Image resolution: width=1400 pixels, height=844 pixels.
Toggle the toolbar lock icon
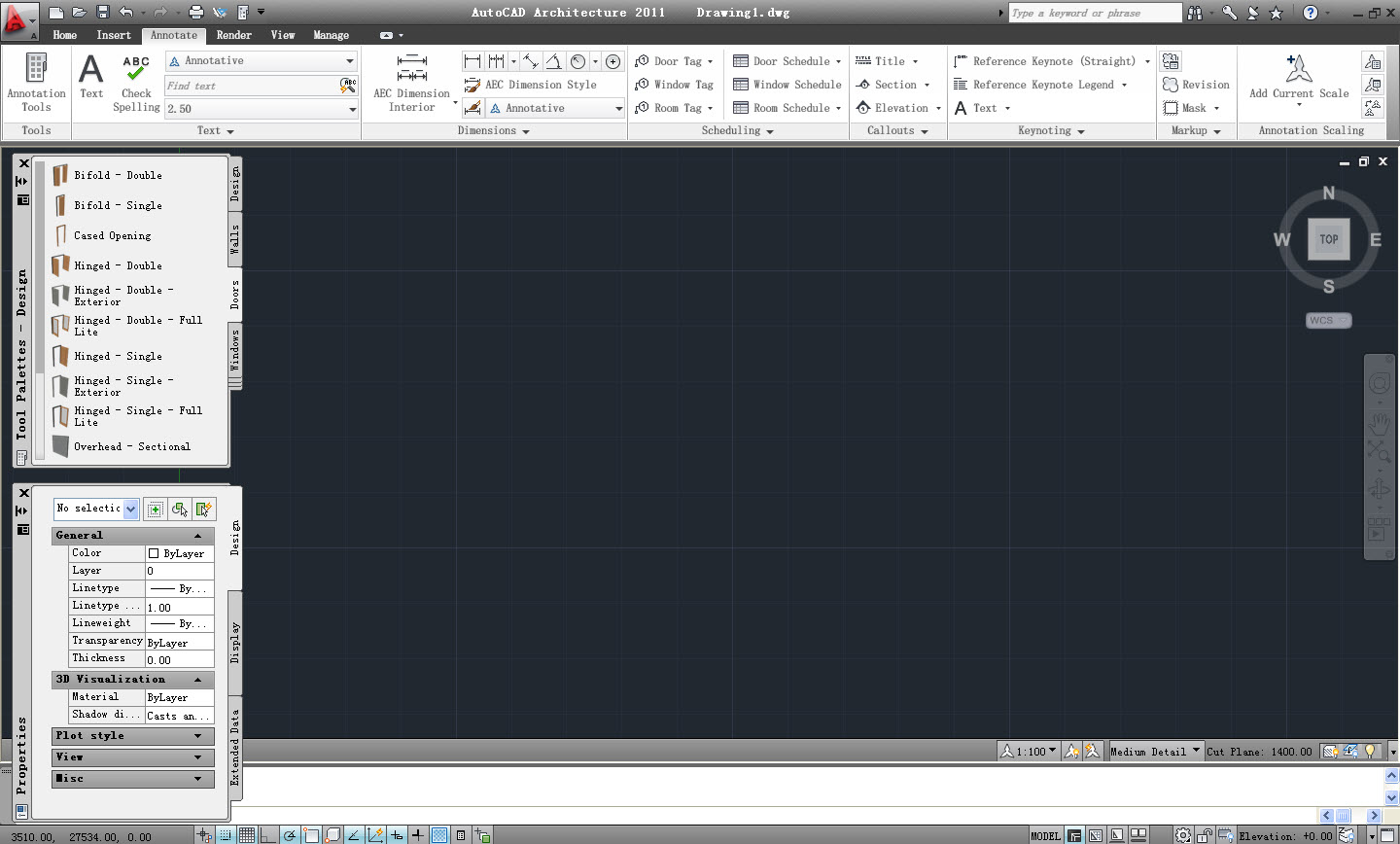(x=1204, y=835)
